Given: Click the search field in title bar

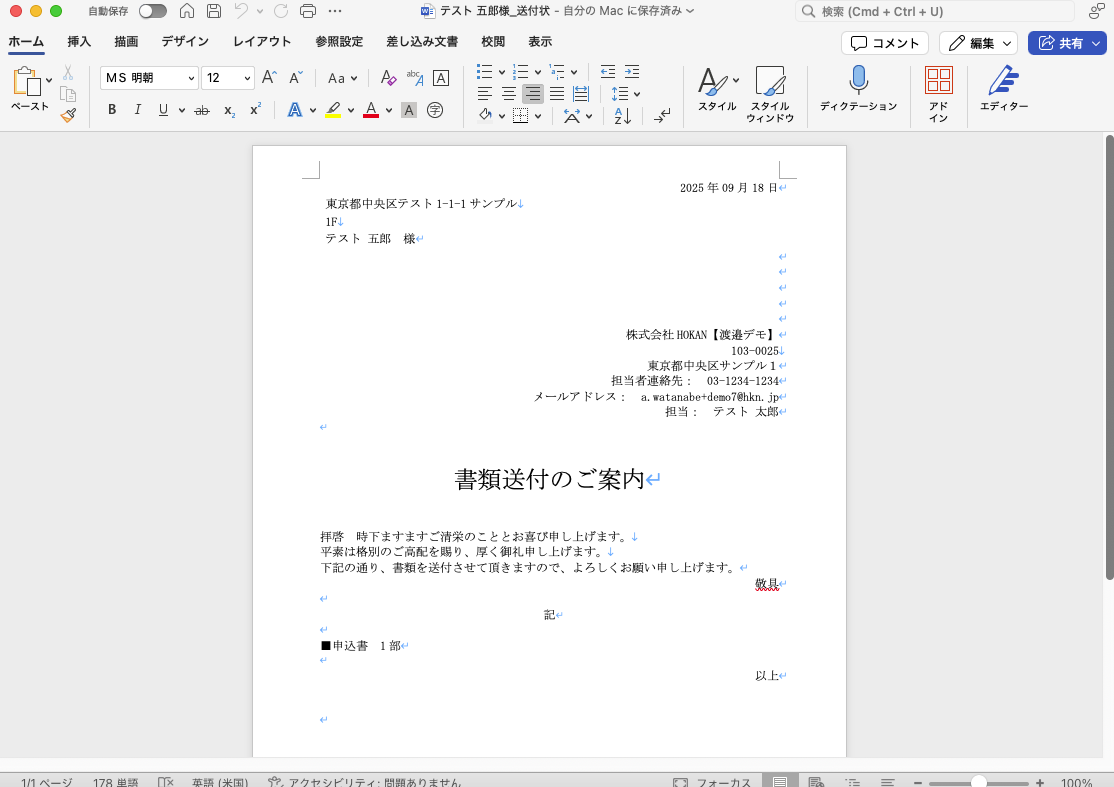Looking at the screenshot, I should [x=934, y=12].
